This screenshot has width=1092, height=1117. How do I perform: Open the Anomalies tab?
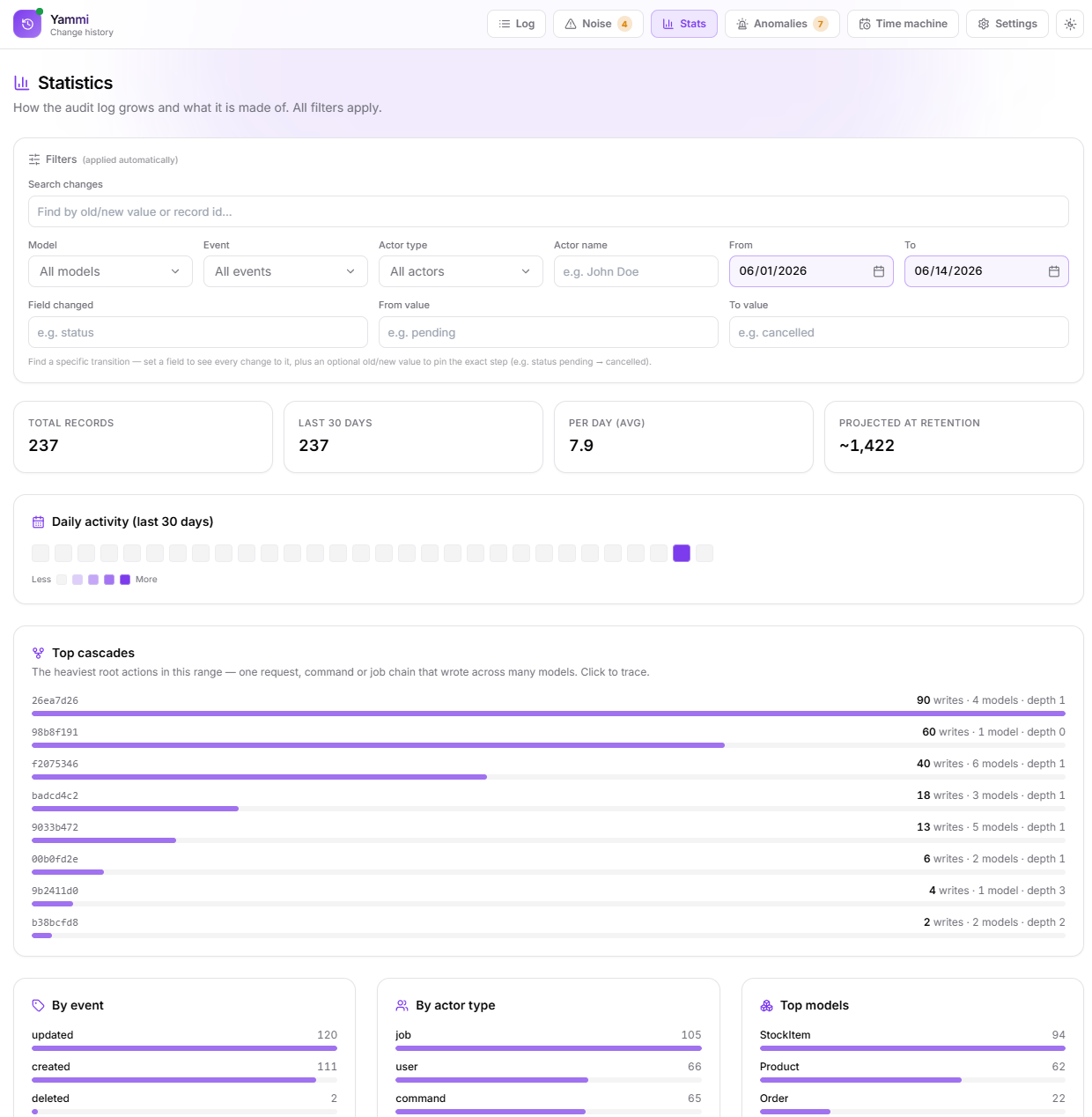(x=782, y=24)
